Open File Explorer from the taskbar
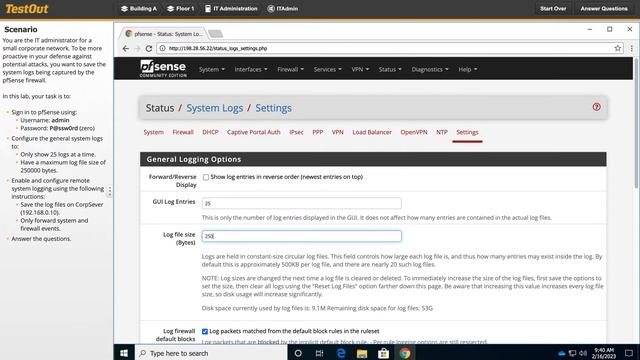 [362, 353]
